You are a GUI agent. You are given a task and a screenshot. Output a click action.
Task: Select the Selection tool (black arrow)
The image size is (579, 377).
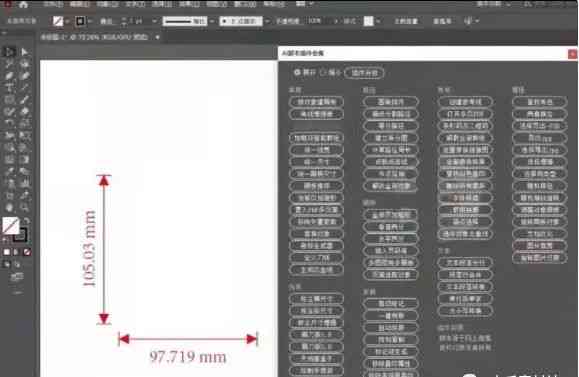tap(9, 52)
